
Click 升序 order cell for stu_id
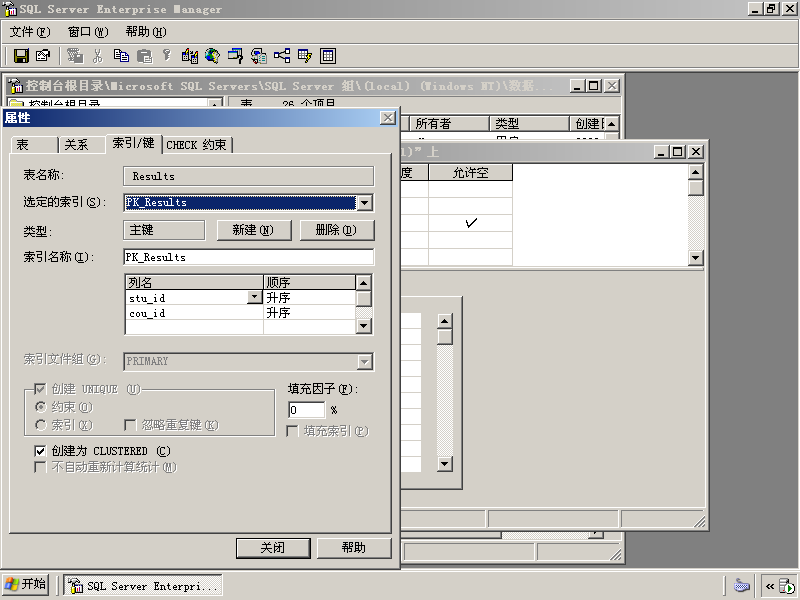coord(309,297)
